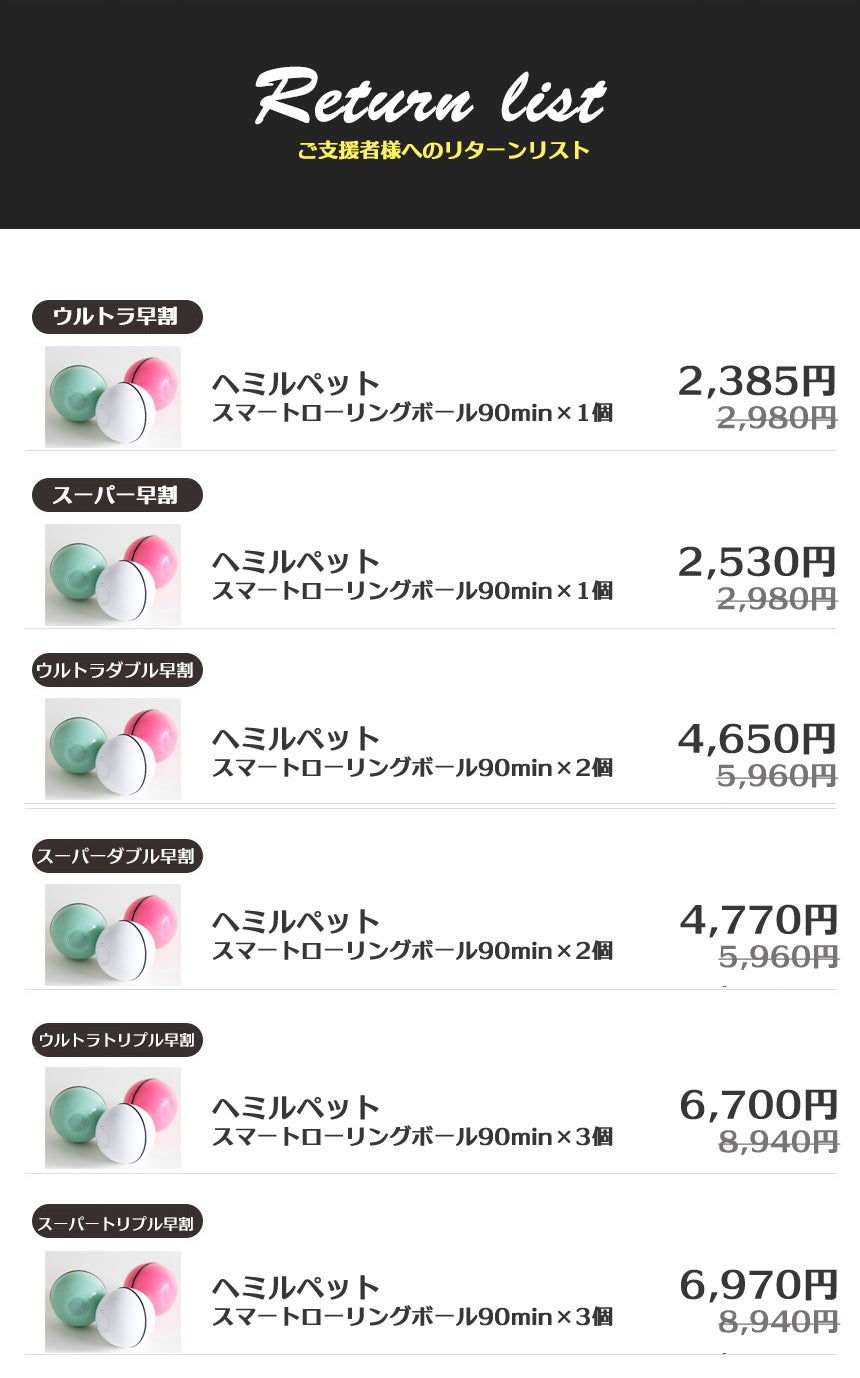This screenshot has height=1378, width=860.
Task: View product image in ウルトラトリプル早割 row
Action: [113, 1117]
